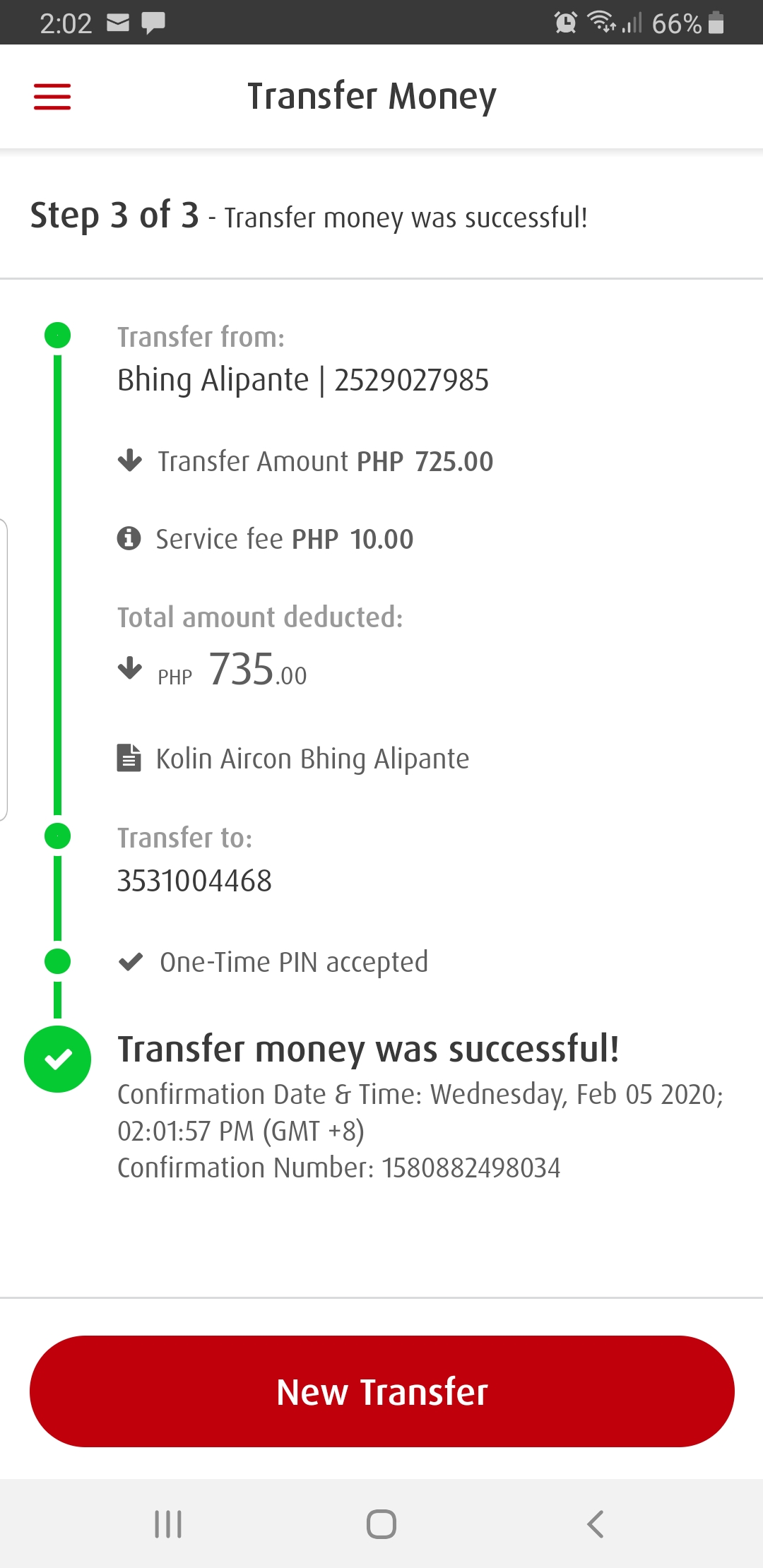This screenshot has width=763, height=1568.
Task: Tap the chat message notification icon
Action: [153, 23]
